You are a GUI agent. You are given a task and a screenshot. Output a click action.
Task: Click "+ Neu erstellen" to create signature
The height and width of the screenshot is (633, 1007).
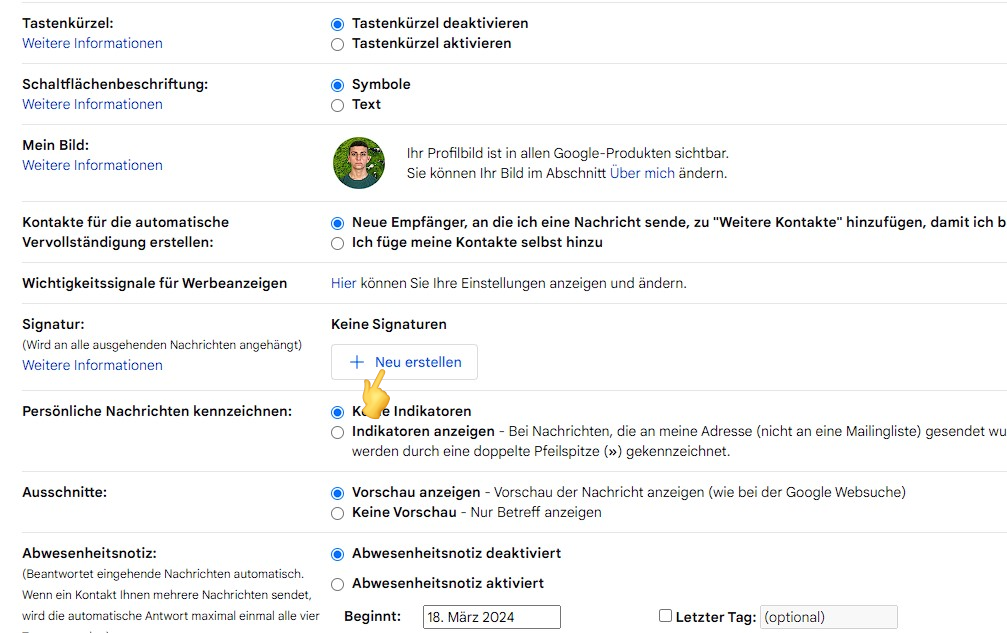point(404,362)
